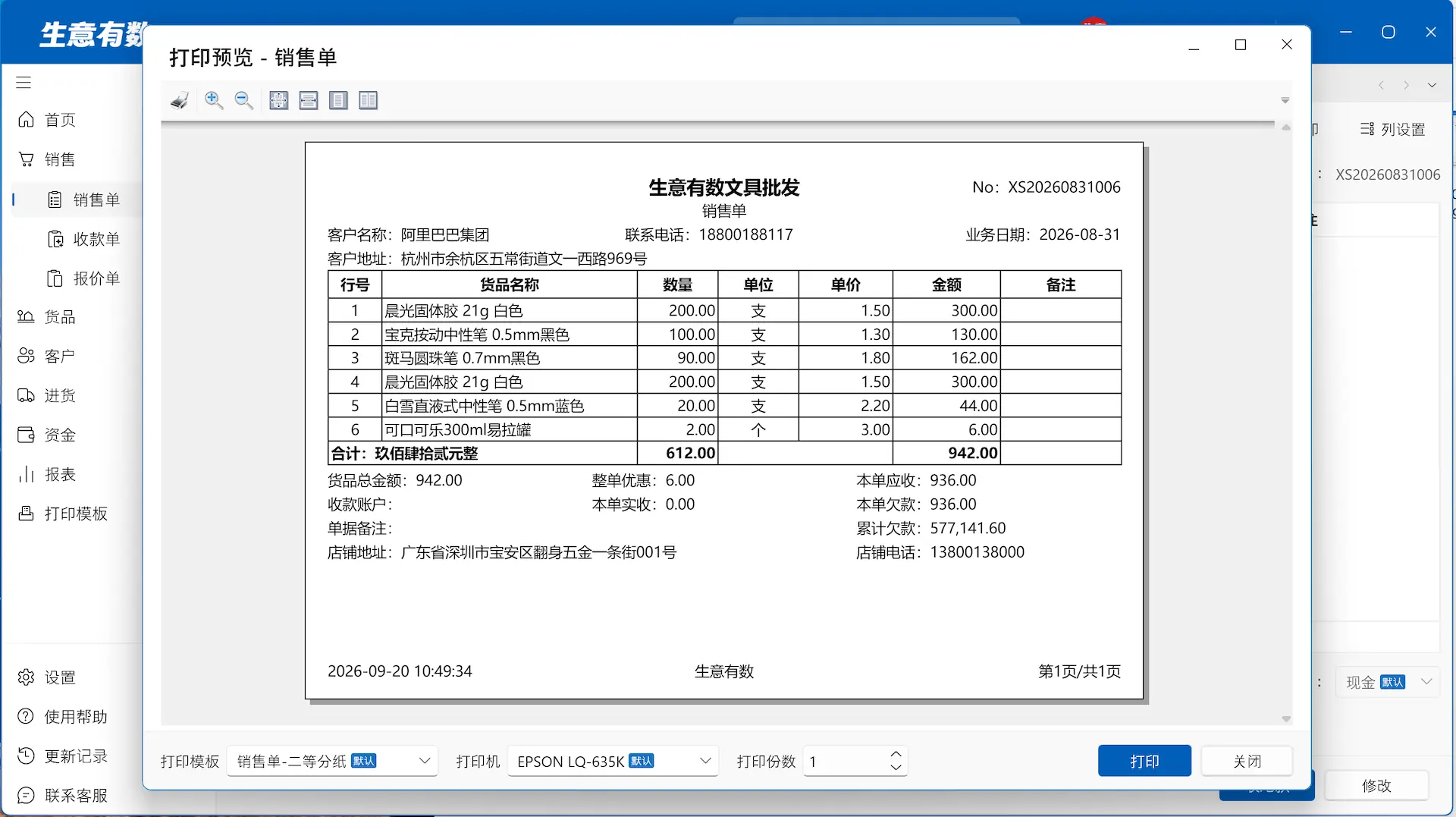The width and height of the screenshot is (1456, 817).
Task: Click the 打印份数 input field
Action: 844,761
